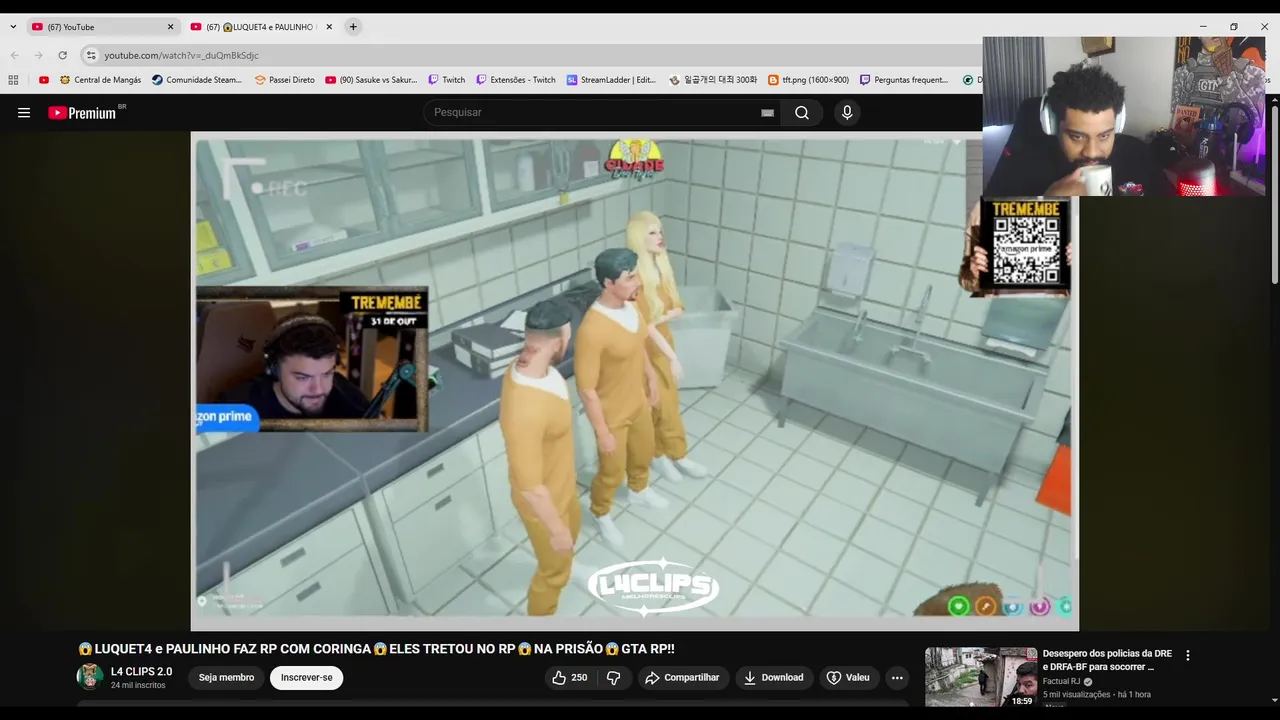The height and width of the screenshot is (720, 1280).
Task: Open L4 CLIPS 2.0 channel avatar
Action: click(90, 677)
